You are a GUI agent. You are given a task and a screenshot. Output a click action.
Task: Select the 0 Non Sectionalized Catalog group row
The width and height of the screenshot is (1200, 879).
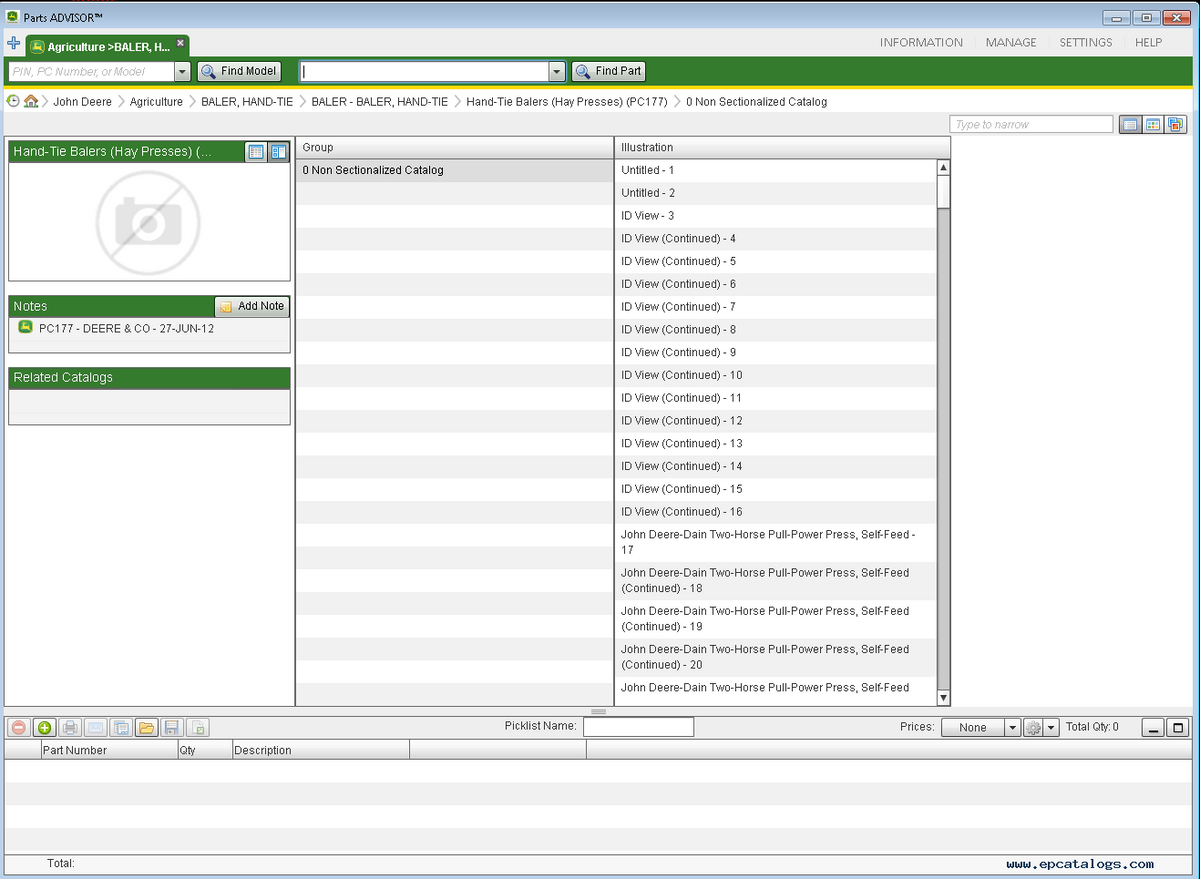(454, 170)
